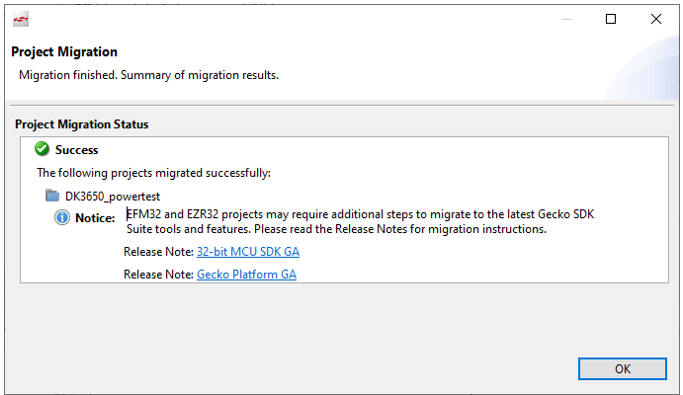Screen dimensions: 683x395
Task: Close the Project Migration dialog window
Action: [656, 19]
